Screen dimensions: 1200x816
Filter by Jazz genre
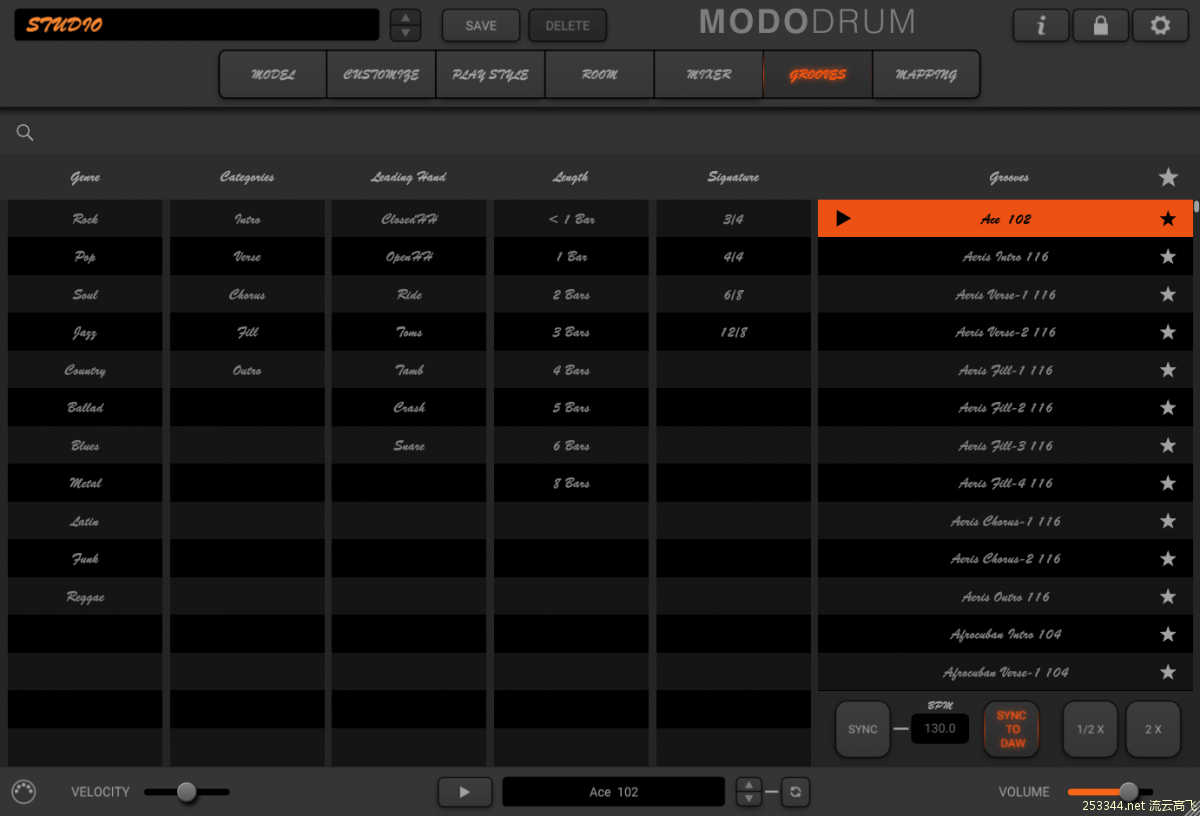(x=85, y=332)
